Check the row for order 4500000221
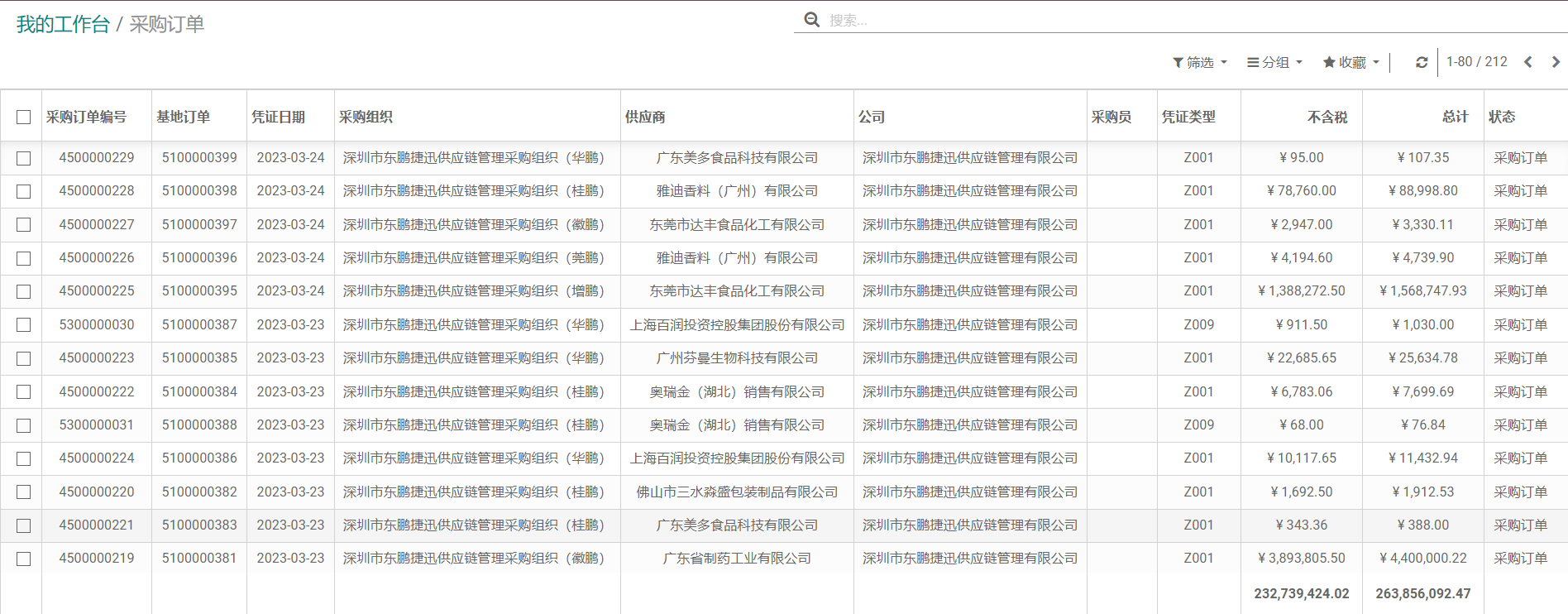Viewport: 1568px width, 614px height. (24, 525)
